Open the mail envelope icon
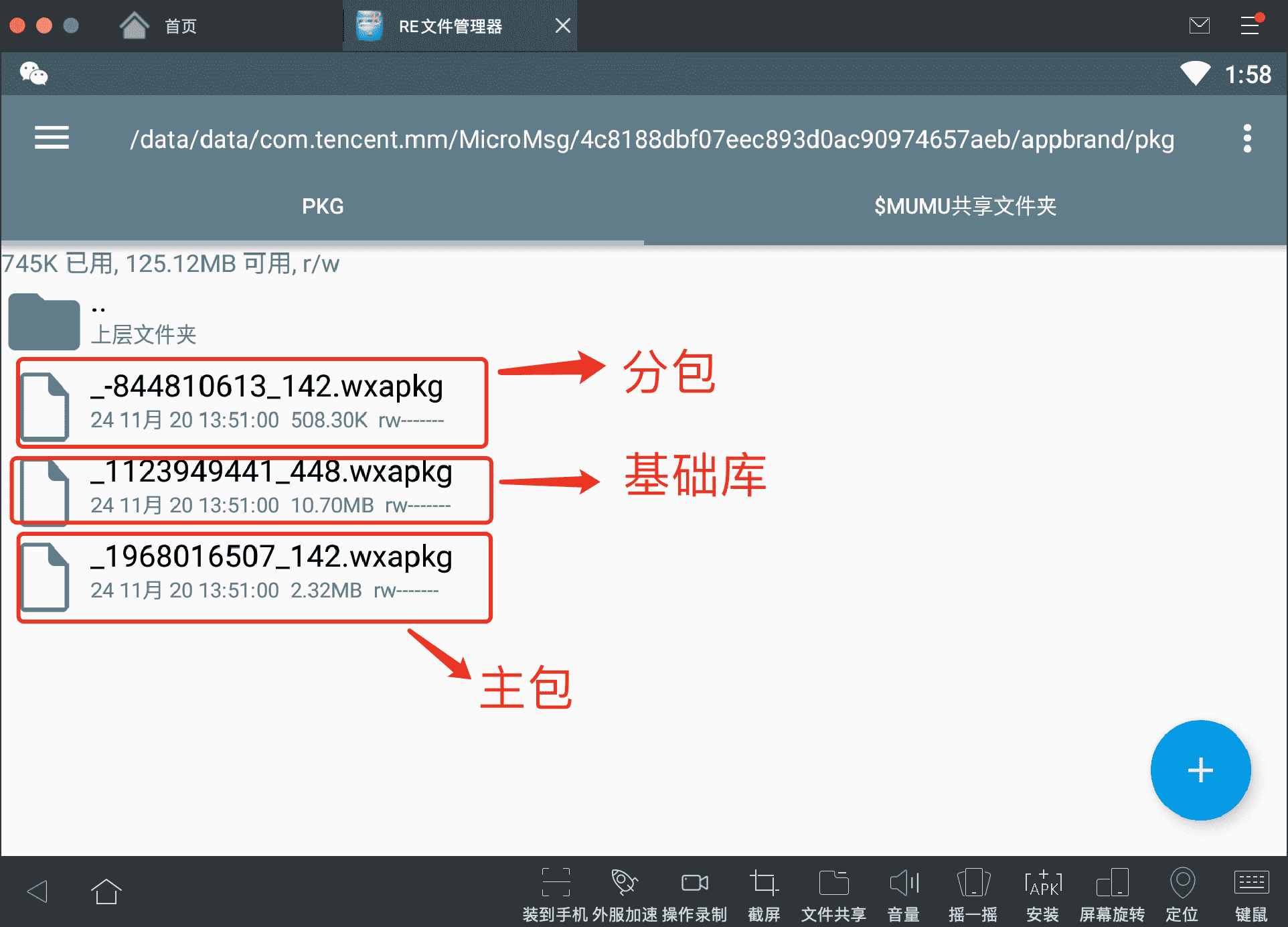The width and height of the screenshot is (1288, 927). pos(1199,25)
